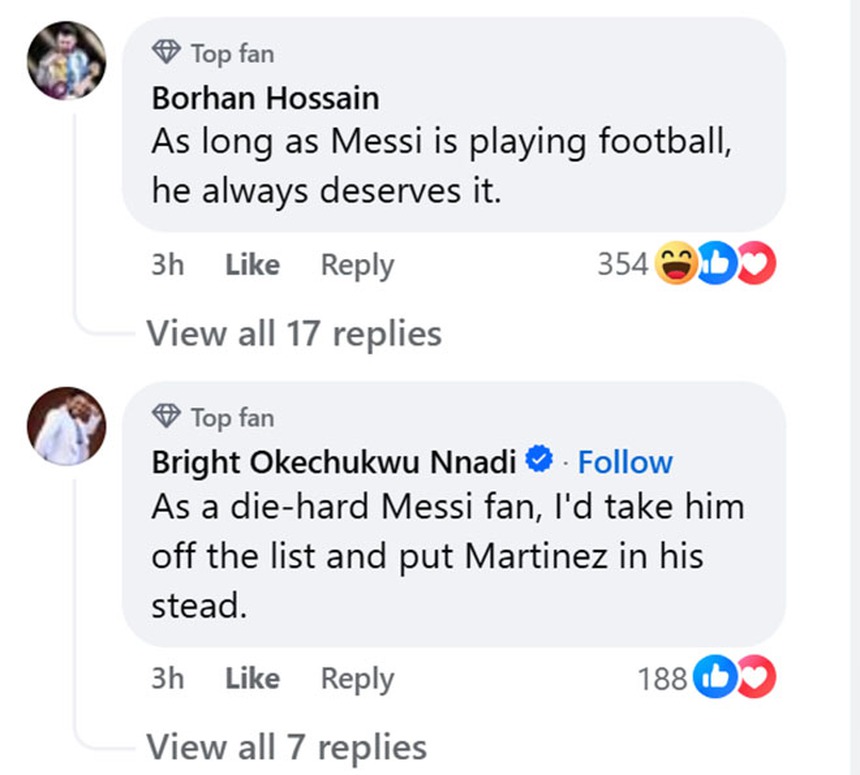Reply to Borhan Hossain's comment
860x775 pixels.
click(356, 265)
